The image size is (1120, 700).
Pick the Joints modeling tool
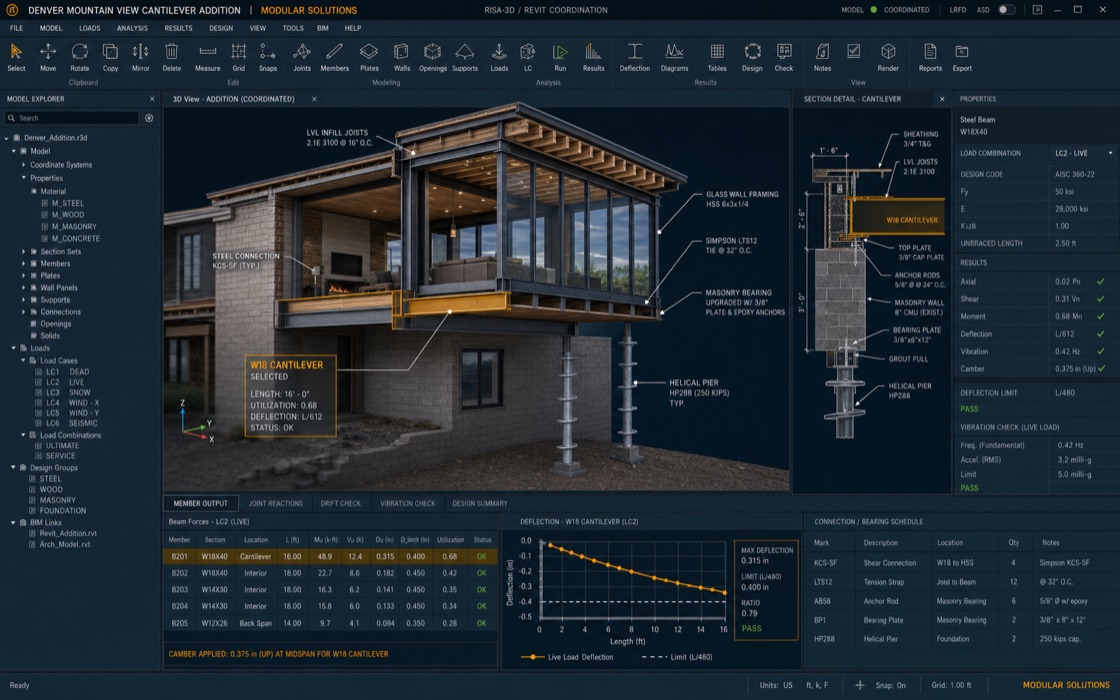coord(301,57)
